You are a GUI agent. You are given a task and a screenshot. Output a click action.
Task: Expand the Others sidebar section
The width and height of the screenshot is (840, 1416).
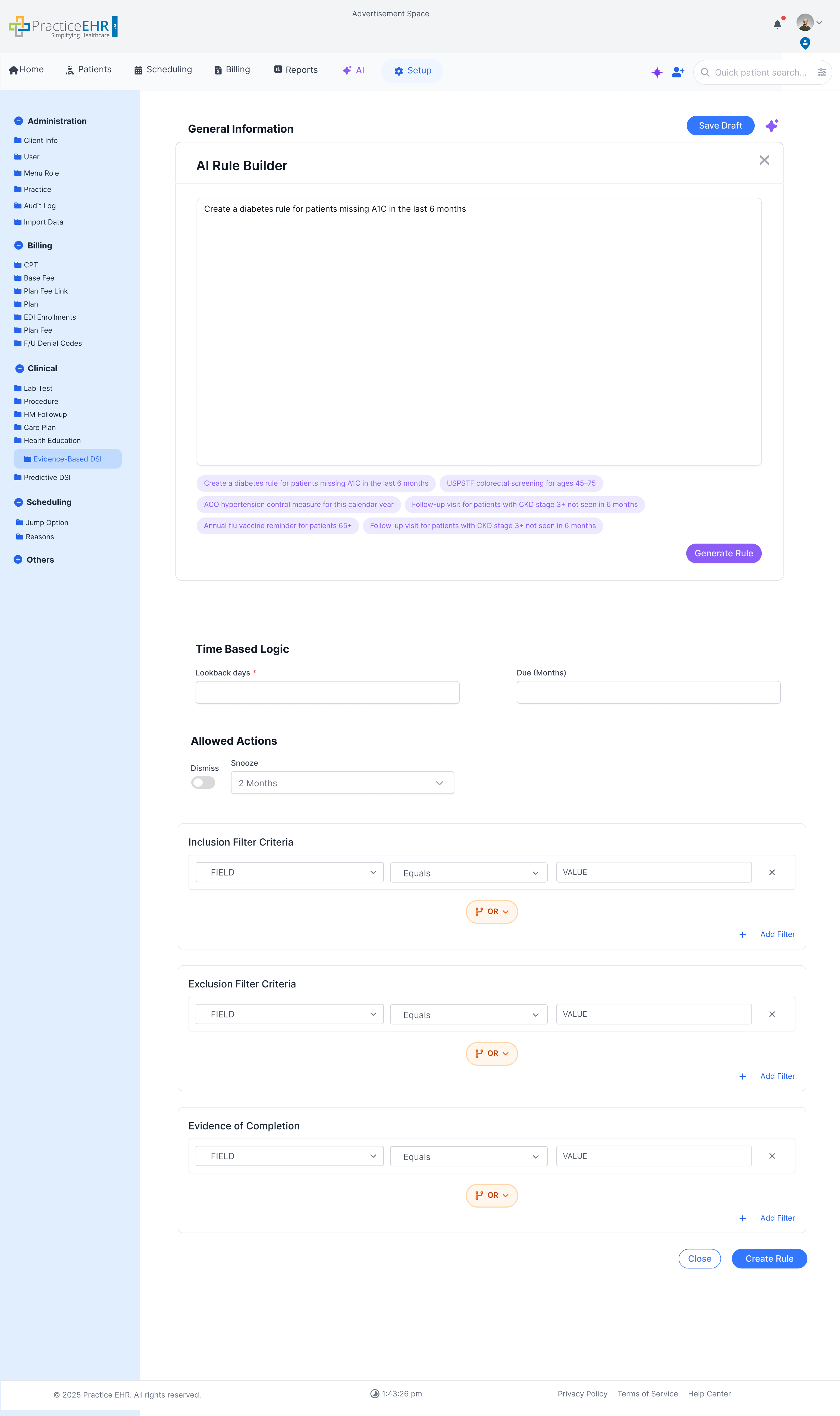click(18, 559)
